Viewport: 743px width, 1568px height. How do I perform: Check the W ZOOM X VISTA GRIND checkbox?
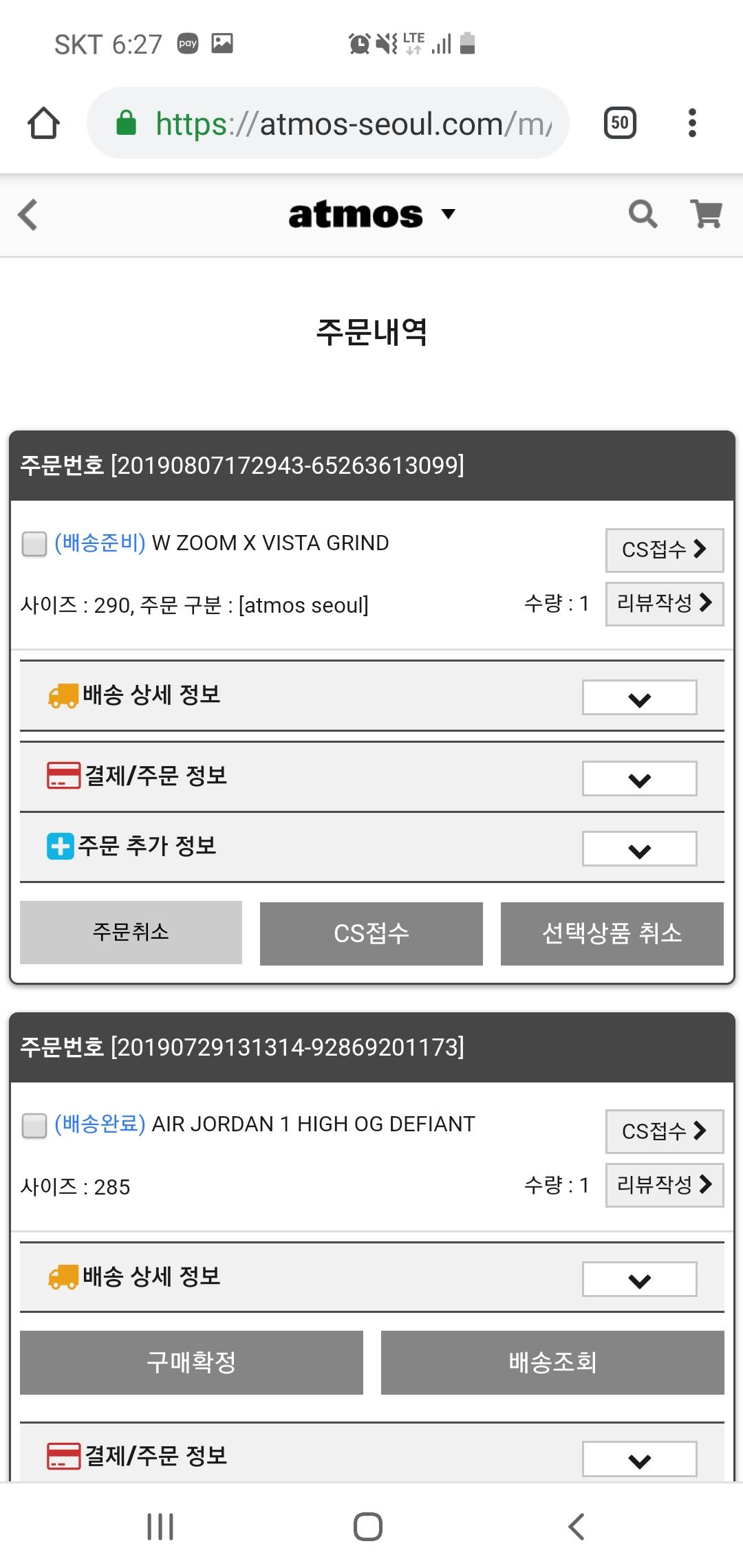(34, 544)
